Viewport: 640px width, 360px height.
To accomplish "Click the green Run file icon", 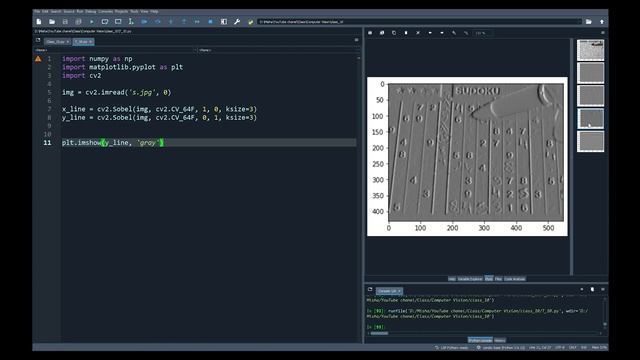I will (91, 22).
